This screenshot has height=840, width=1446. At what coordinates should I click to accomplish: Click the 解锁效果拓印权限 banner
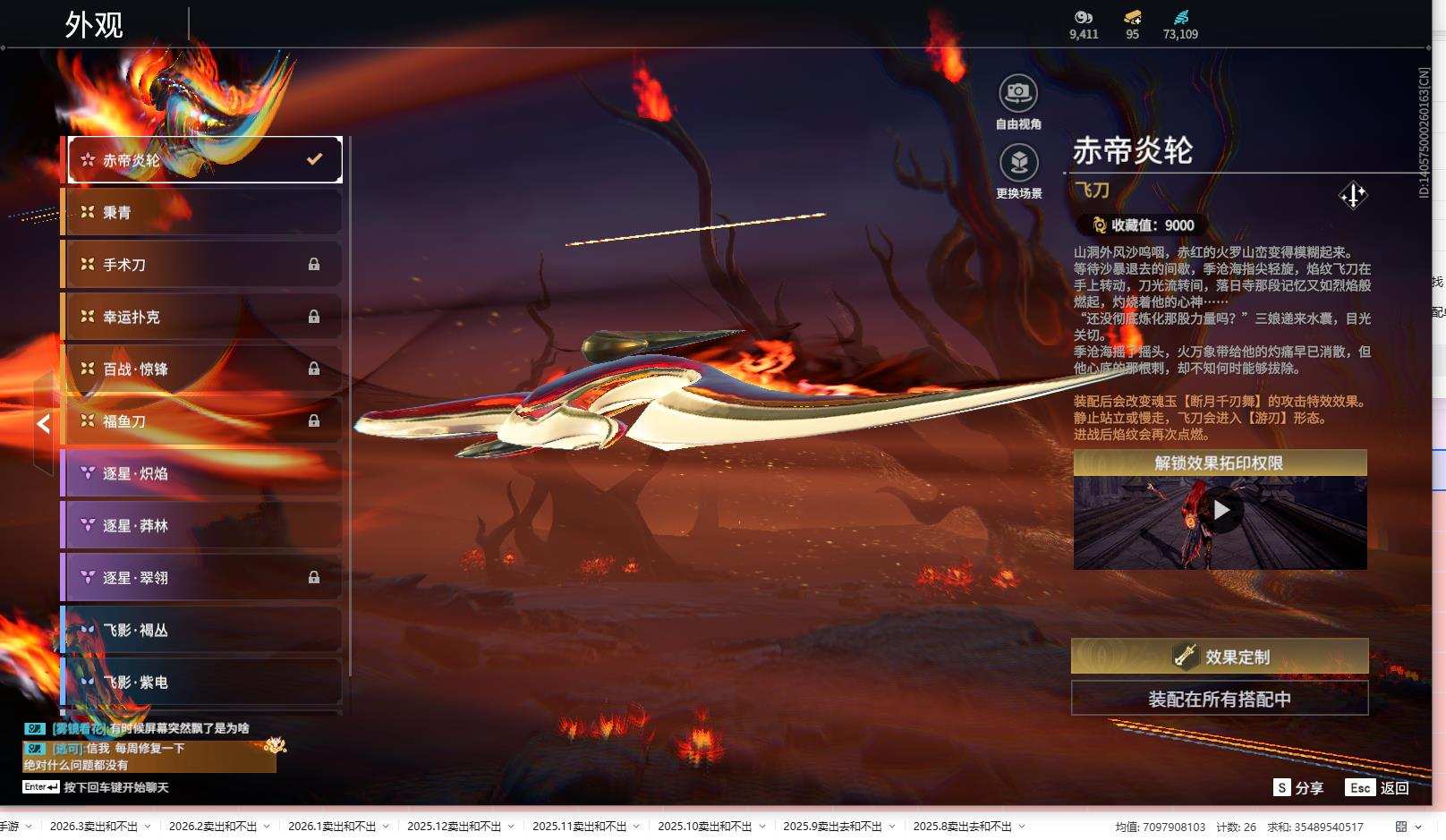(1219, 461)
